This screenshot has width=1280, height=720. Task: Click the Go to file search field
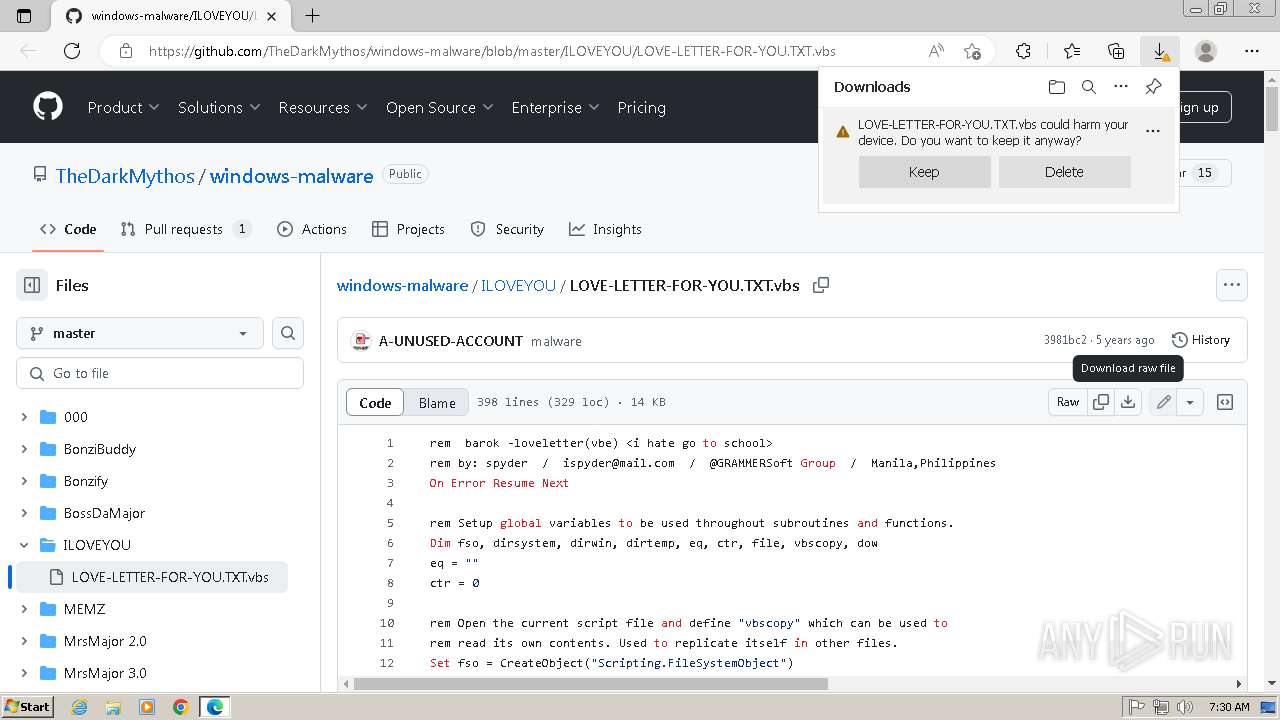point(160,373)
